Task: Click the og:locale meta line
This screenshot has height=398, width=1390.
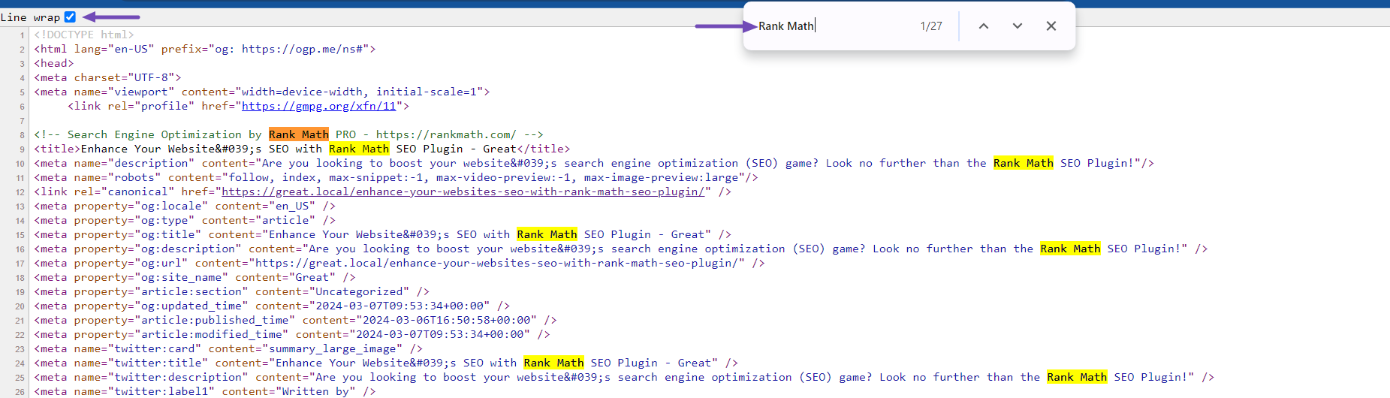Action: pos(184,205)
